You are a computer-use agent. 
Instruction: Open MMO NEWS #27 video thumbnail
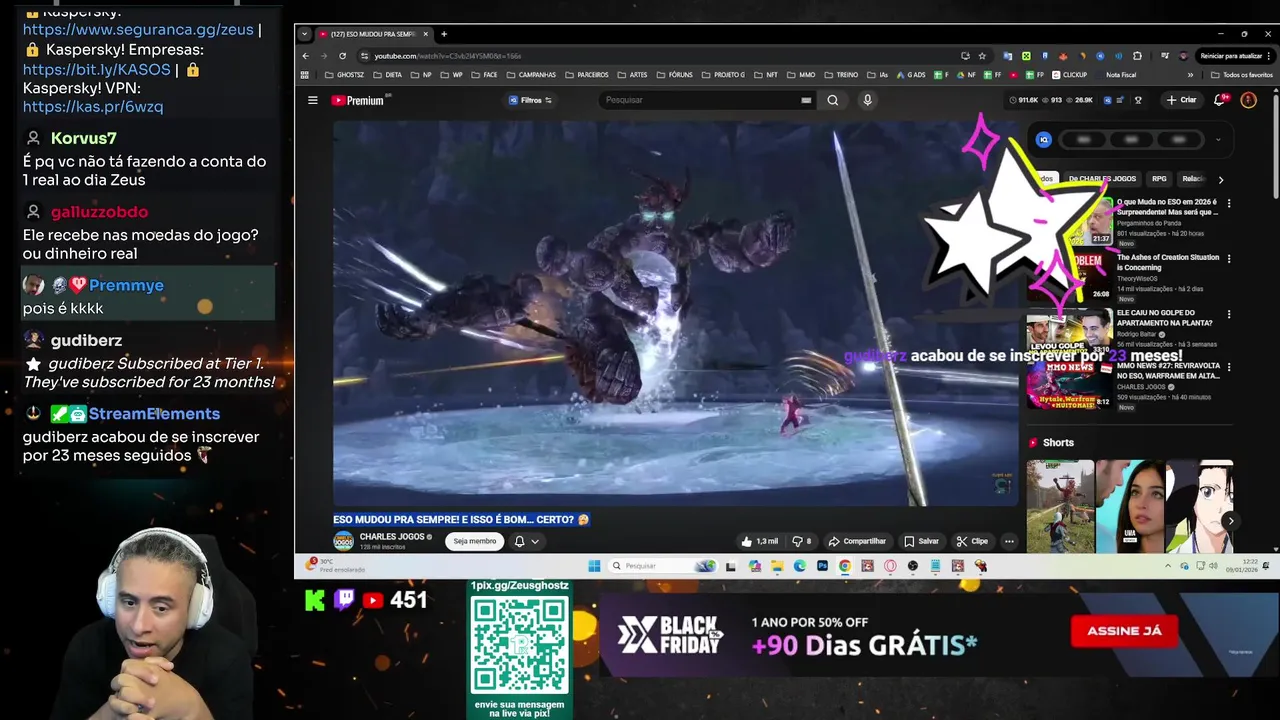click(x=1070, y=386)
